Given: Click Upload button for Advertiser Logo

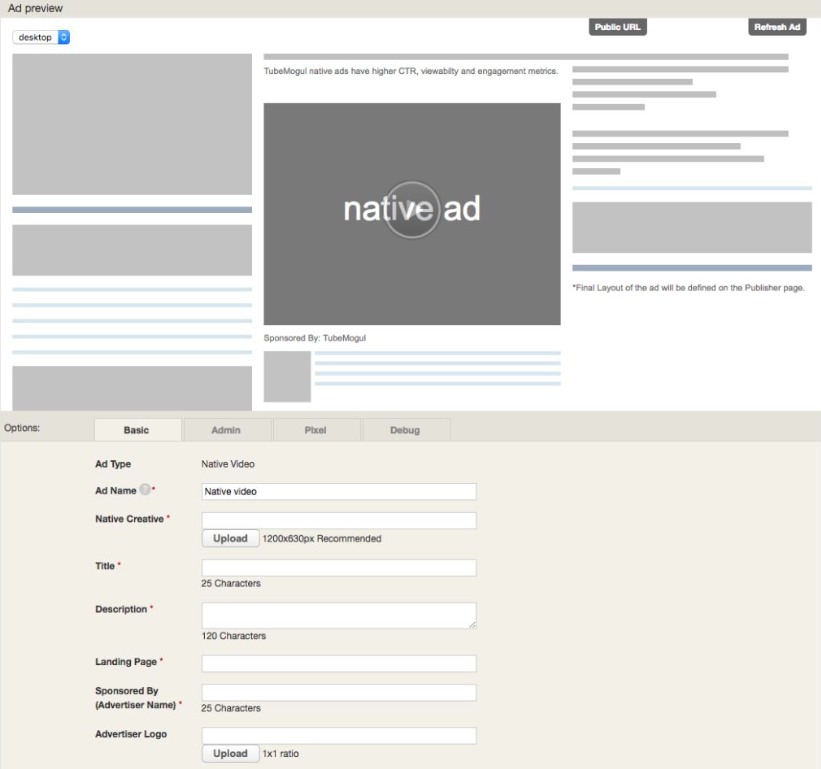Looking at the screenshot, I should pos(230,753).
